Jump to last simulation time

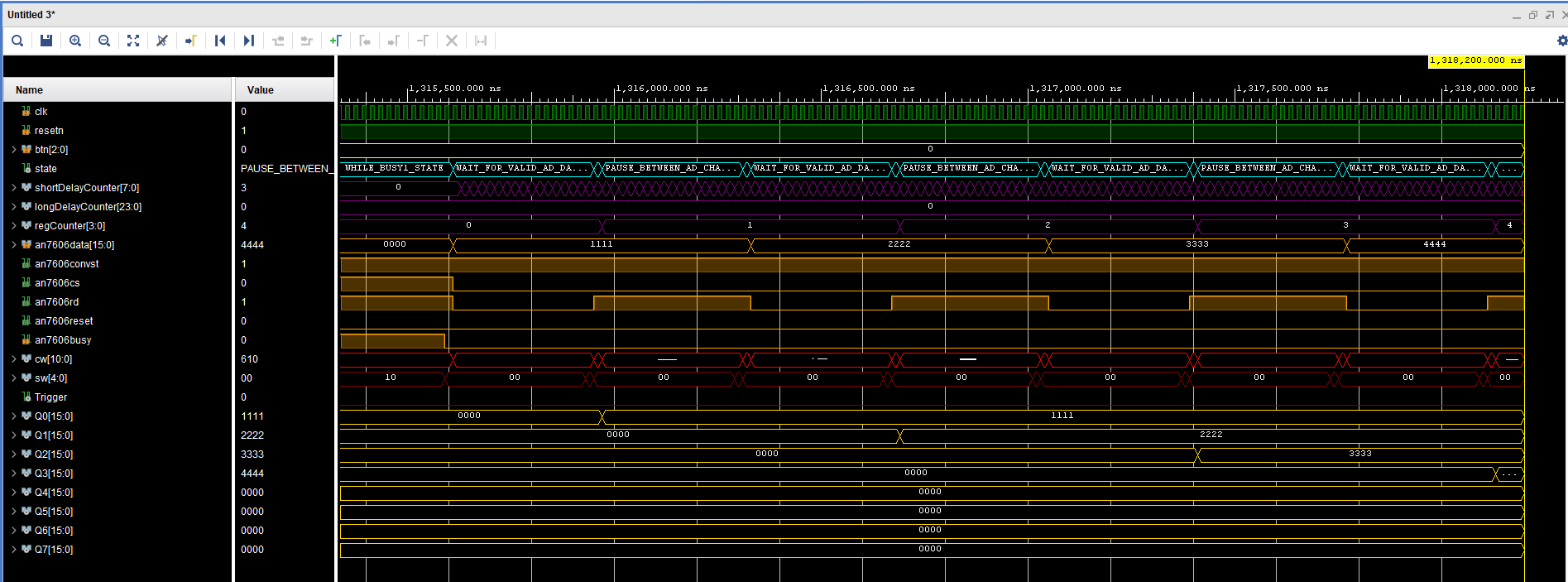coord(249,41)
